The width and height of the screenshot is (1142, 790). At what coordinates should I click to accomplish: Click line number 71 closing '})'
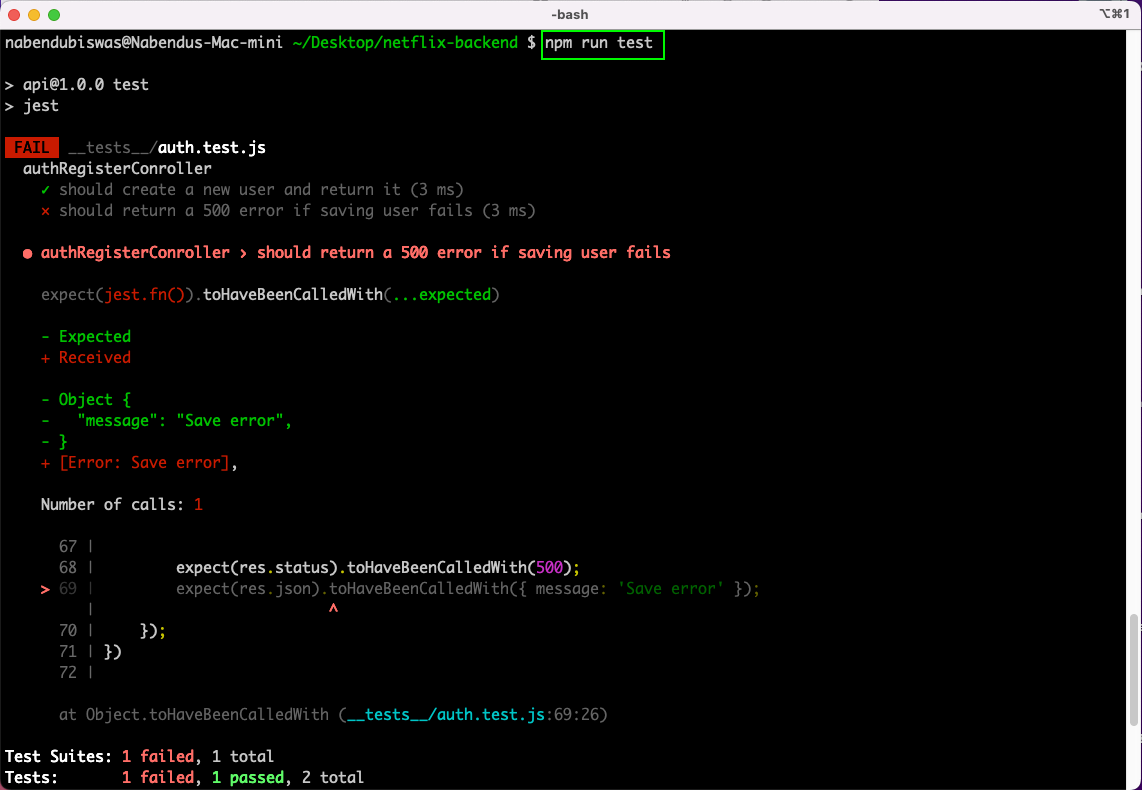[x=90, y=652]
